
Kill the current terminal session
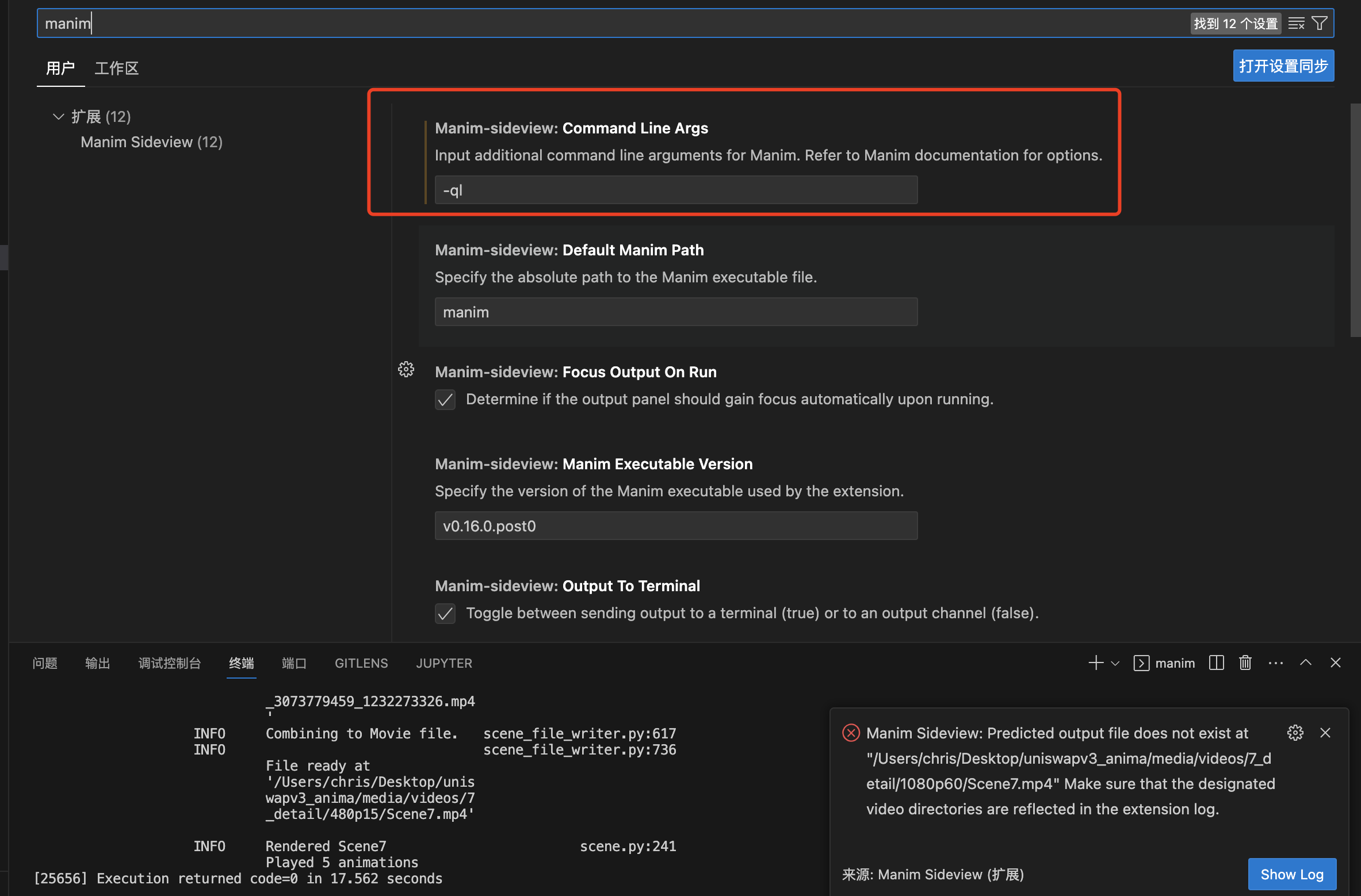tap(1245, 663)
